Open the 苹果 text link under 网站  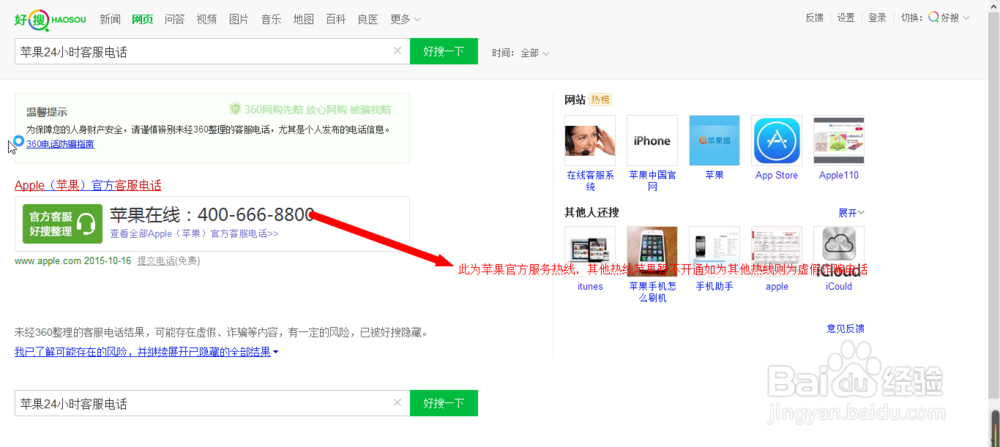pyautogui.click(x=714, y=175)
